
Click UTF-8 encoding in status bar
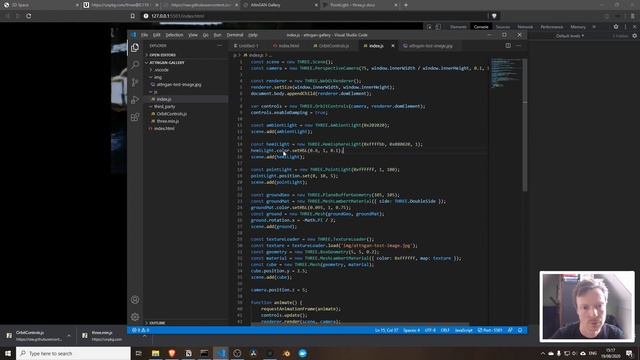pyautogui.click(x=430, y=330)
